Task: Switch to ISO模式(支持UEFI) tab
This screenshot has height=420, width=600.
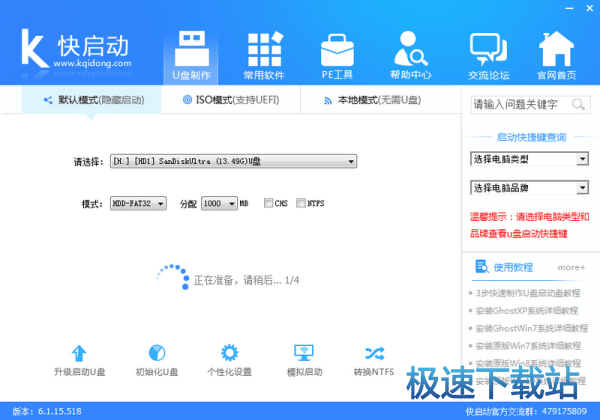Action: (x=231, y=100)
